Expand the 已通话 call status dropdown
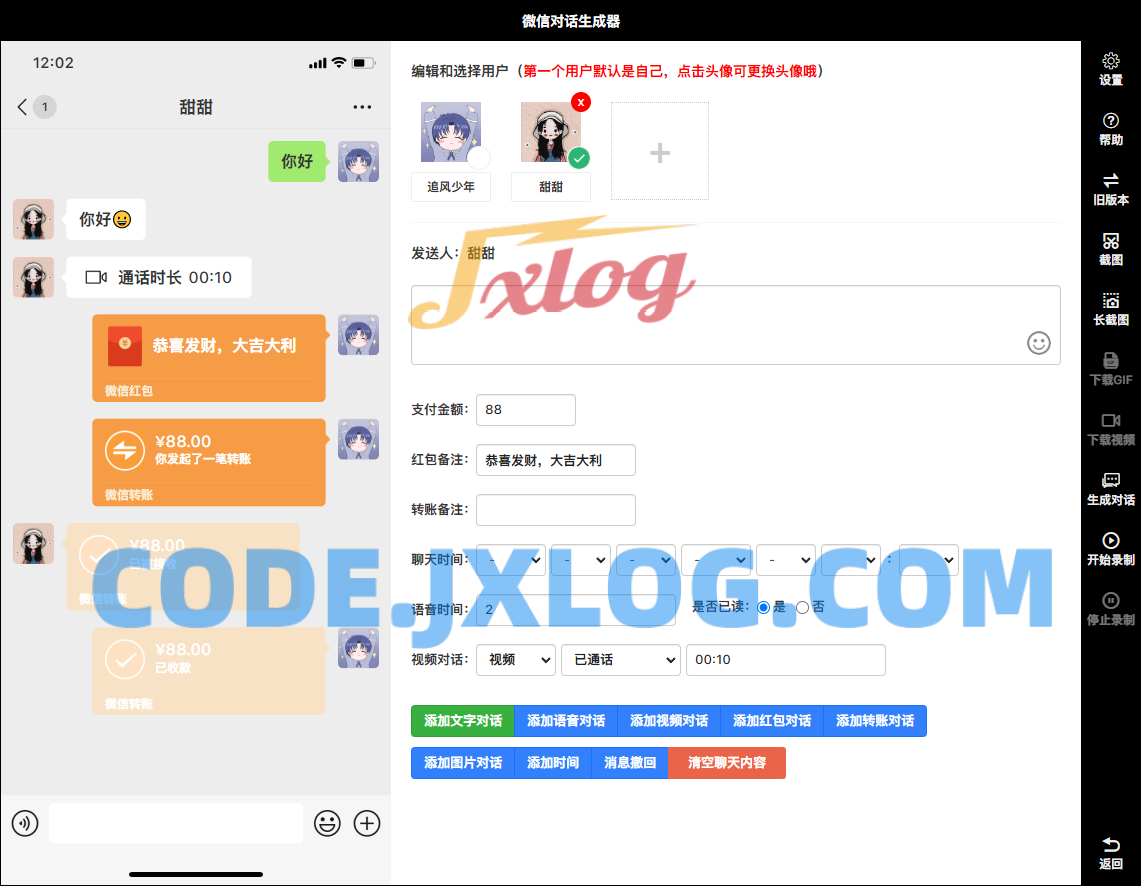Image resolution: width=1141 pixels, height=886 pixels. pos(620,660)
